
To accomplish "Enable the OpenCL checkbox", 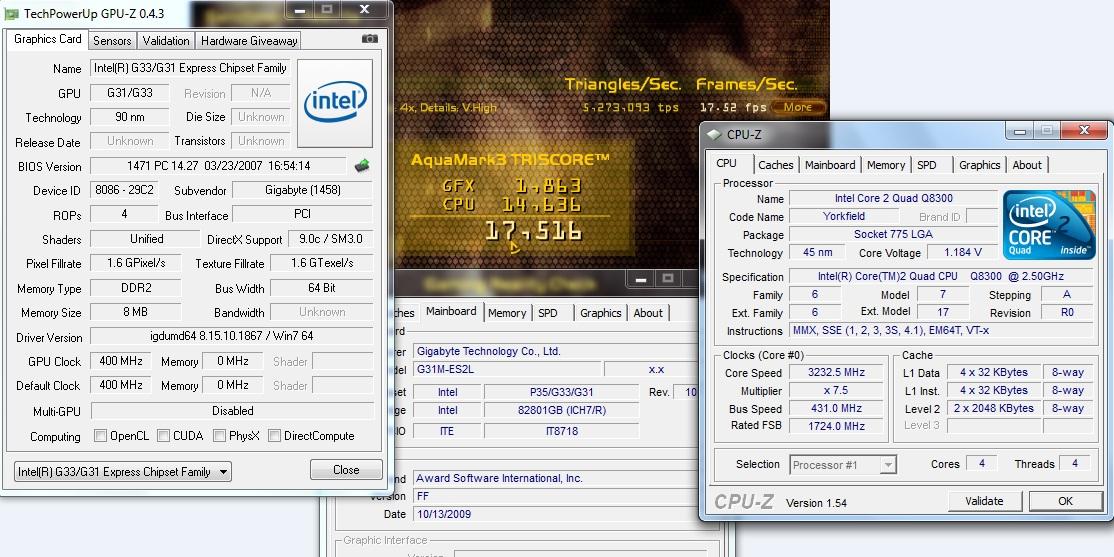I will tap(101, 436).
